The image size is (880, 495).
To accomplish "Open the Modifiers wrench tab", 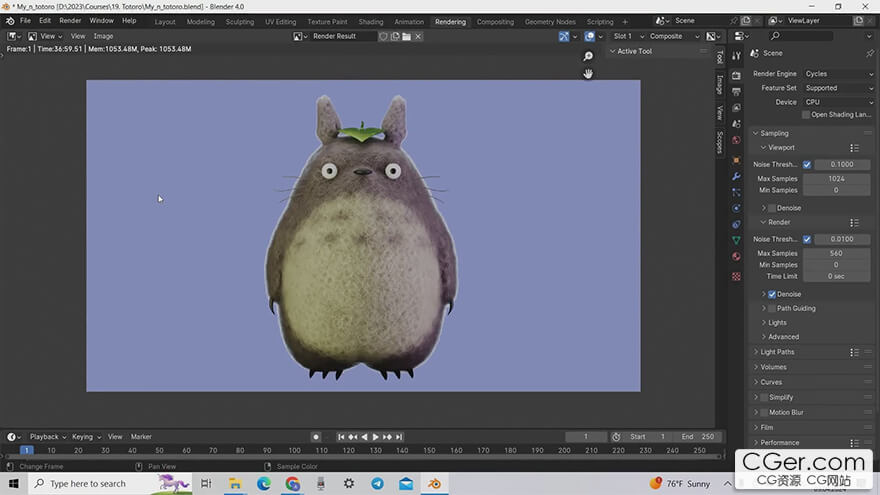I will tap(736, 177).
